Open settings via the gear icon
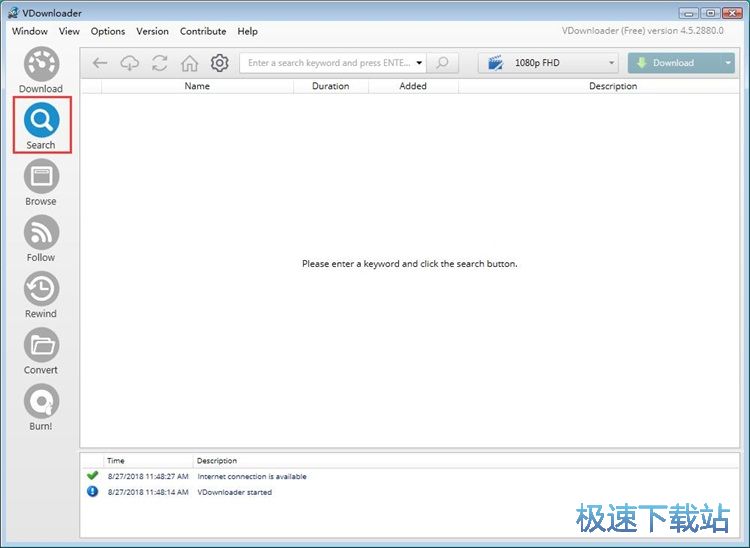750x548 pixels. tap(220, 63)
